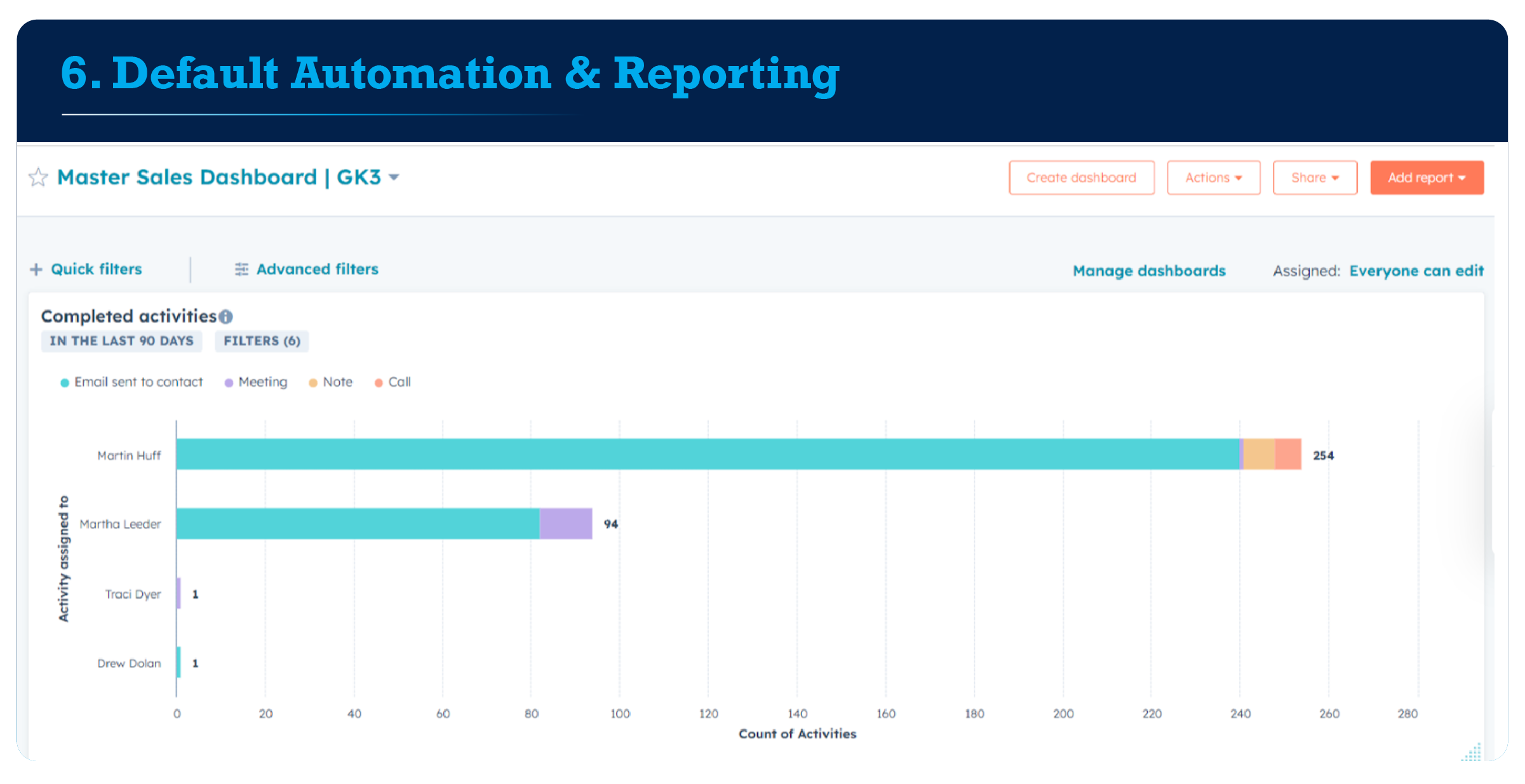Click Martha Leeder's purple Meeting bar segment
Screen dimensions: 1525x784
click(x=566, y=524)
